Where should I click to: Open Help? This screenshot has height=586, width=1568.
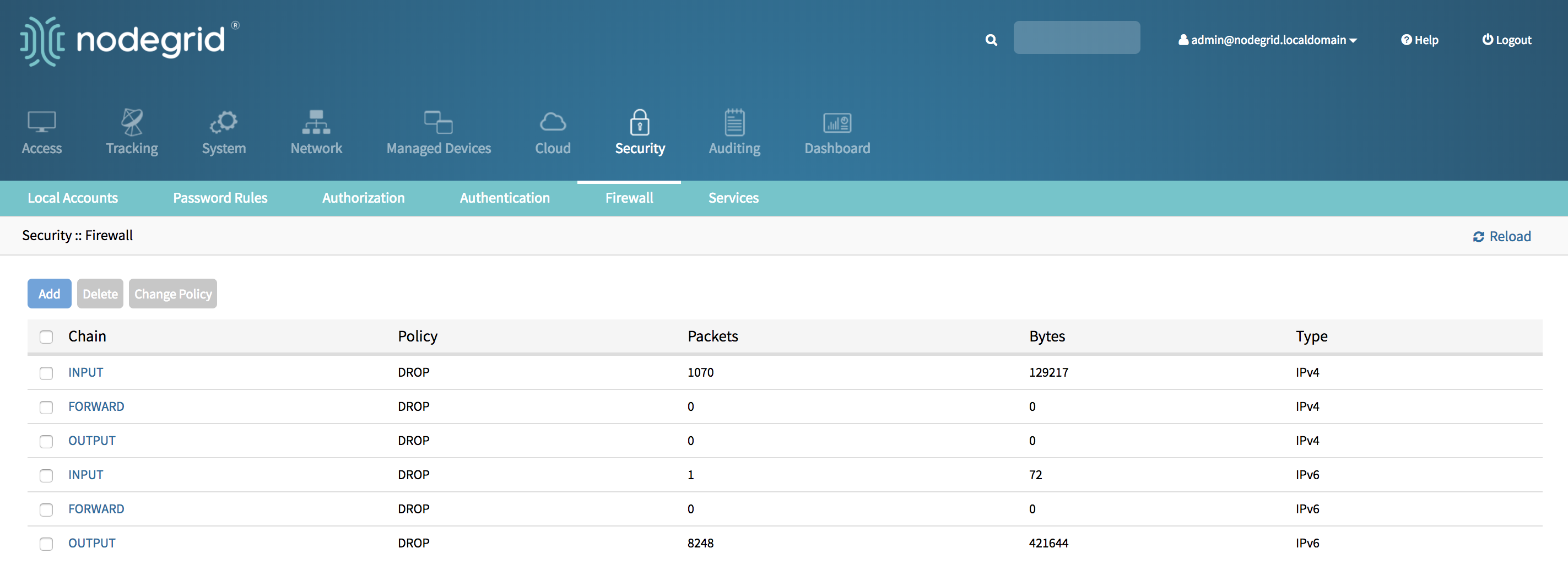pos(1419,40)
